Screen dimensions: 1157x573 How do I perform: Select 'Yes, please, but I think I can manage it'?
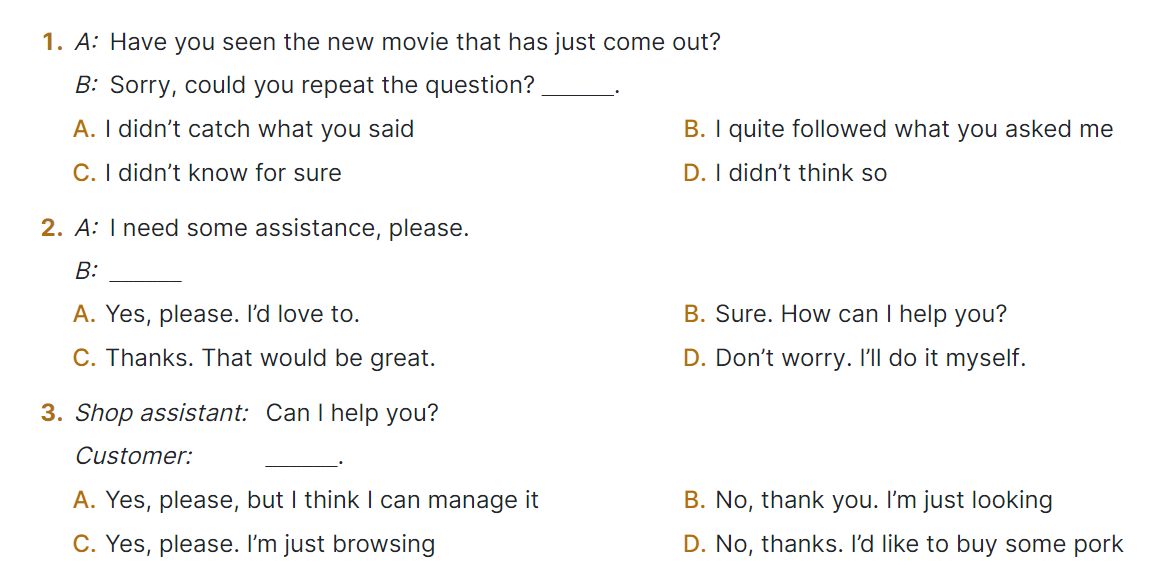click(306, 500)
